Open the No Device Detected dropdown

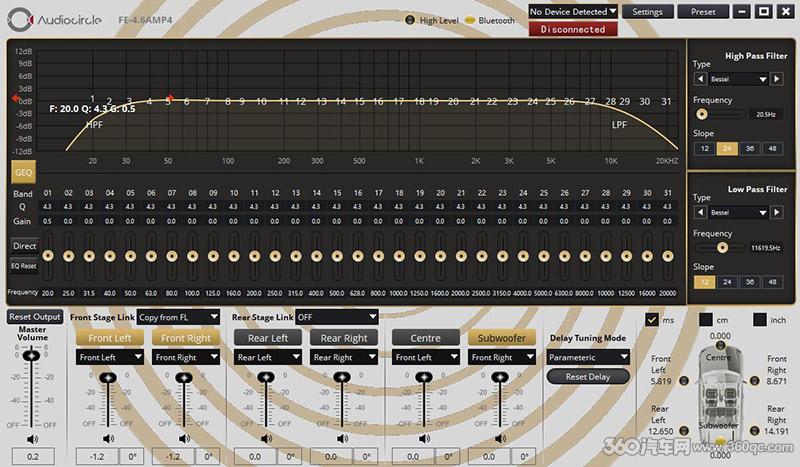coord(573,12)
